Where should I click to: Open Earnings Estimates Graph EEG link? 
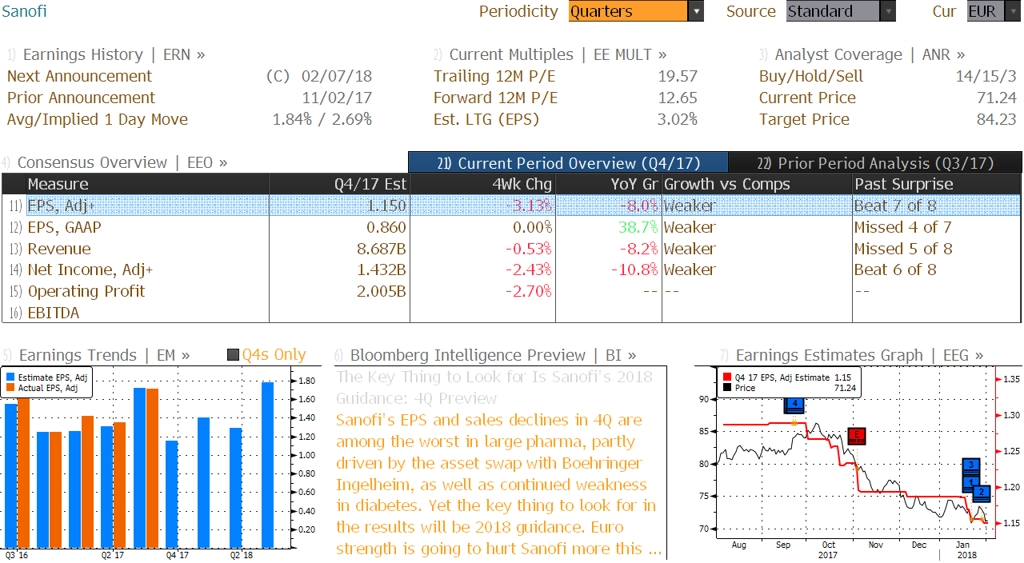pyautogui.click(x=859, y=355)
